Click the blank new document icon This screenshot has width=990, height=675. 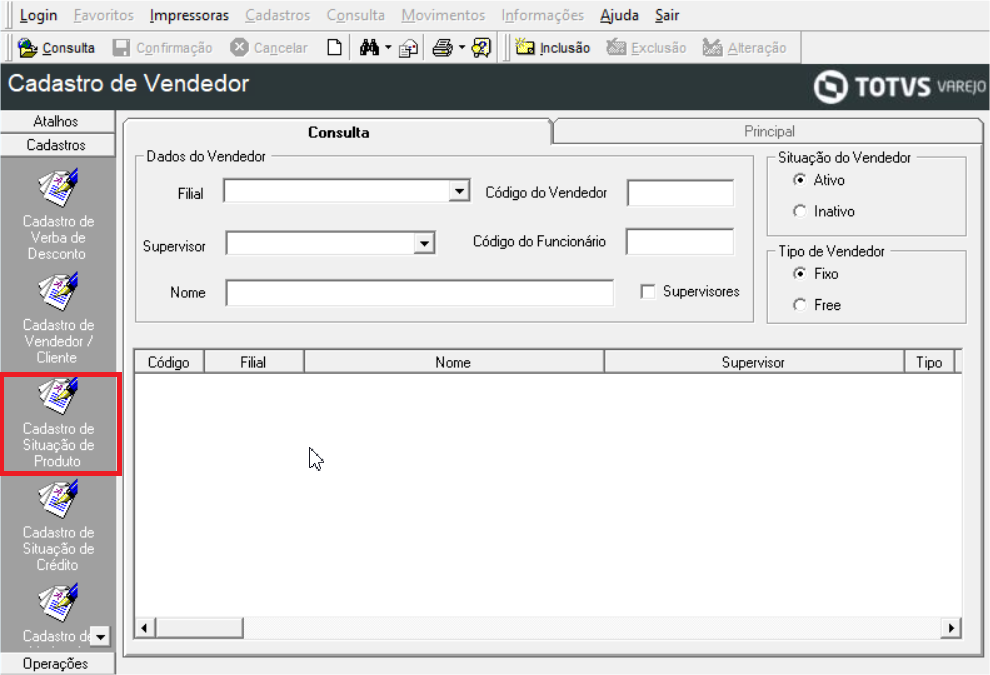tap(334, 48)
